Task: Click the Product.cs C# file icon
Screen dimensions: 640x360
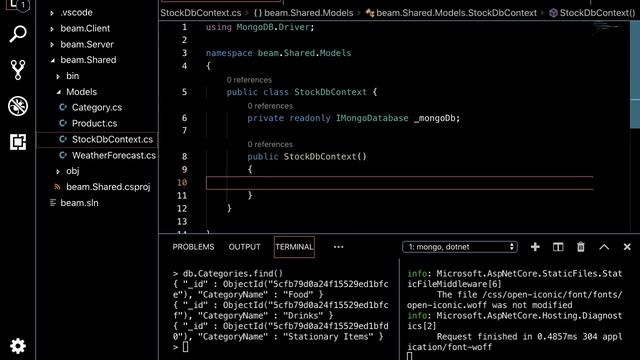Action: (x=62, y=123)
